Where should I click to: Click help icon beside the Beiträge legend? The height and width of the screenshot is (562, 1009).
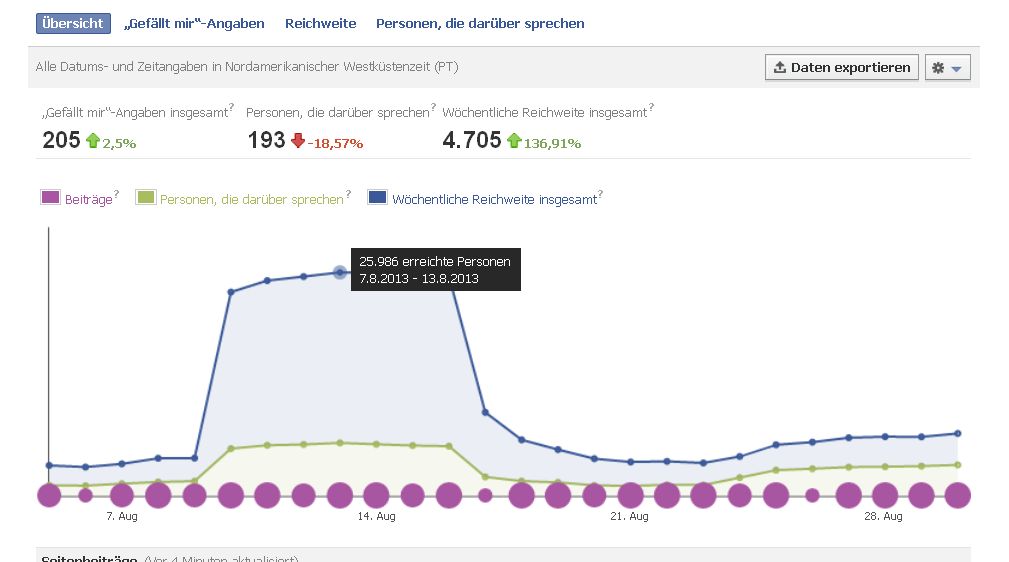(116, 193)
